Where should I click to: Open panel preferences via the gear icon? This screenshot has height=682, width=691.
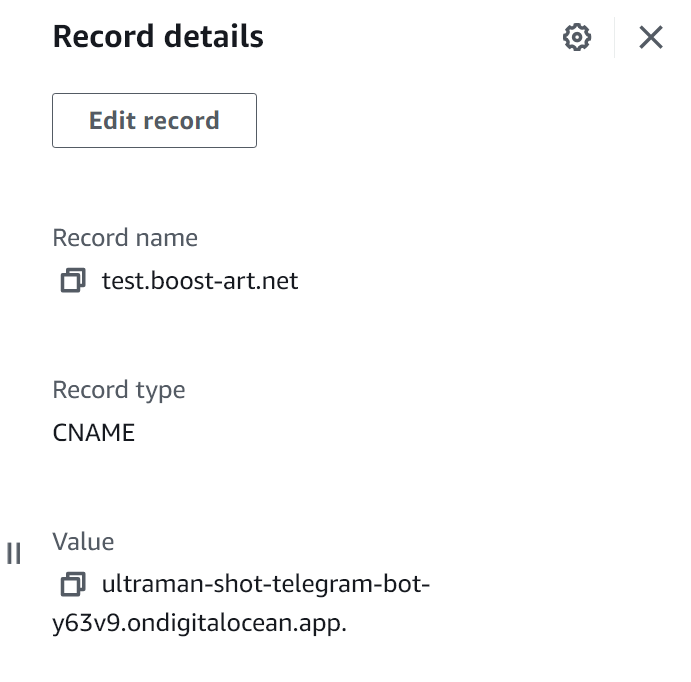(577, 37)
